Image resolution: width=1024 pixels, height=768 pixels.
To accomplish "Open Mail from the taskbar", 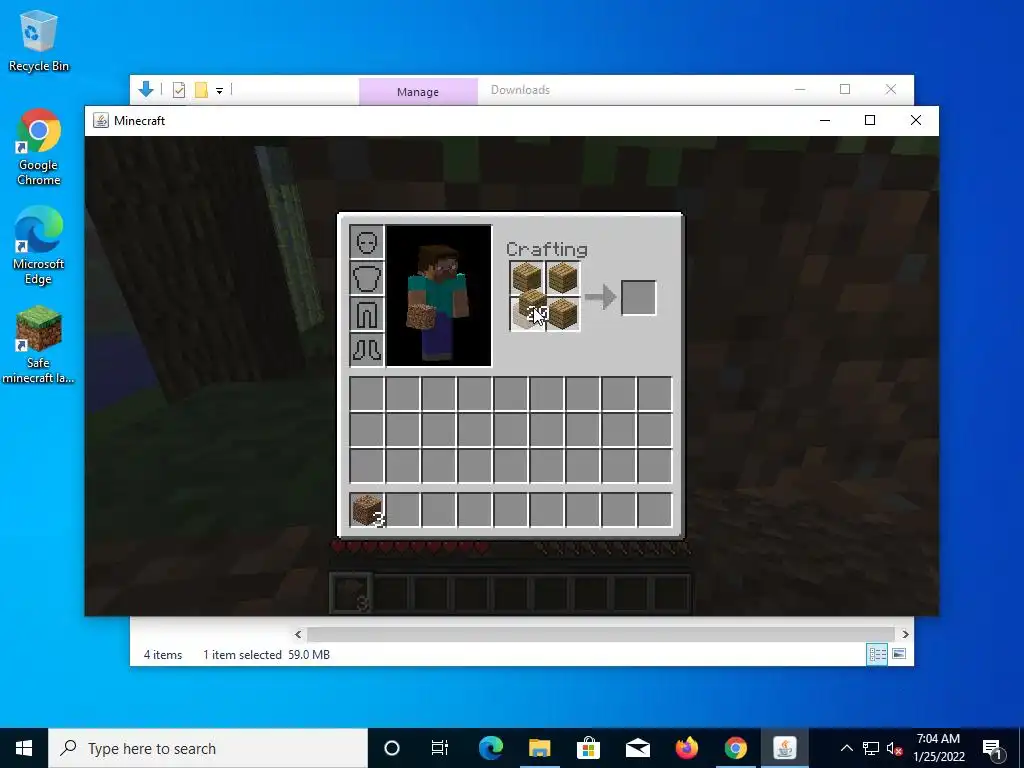I will [x=637, y=748].
